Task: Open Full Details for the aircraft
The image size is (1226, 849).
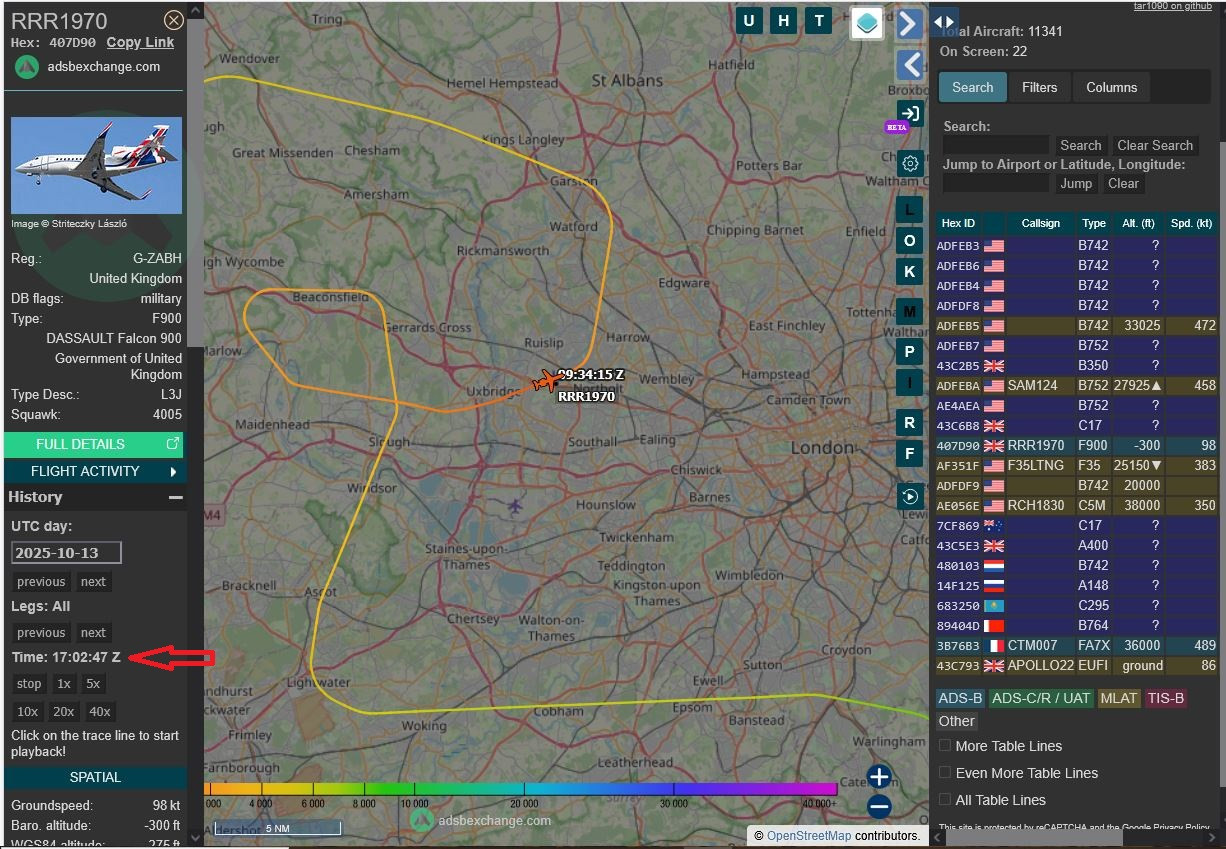Action: (x=94, y=444)
